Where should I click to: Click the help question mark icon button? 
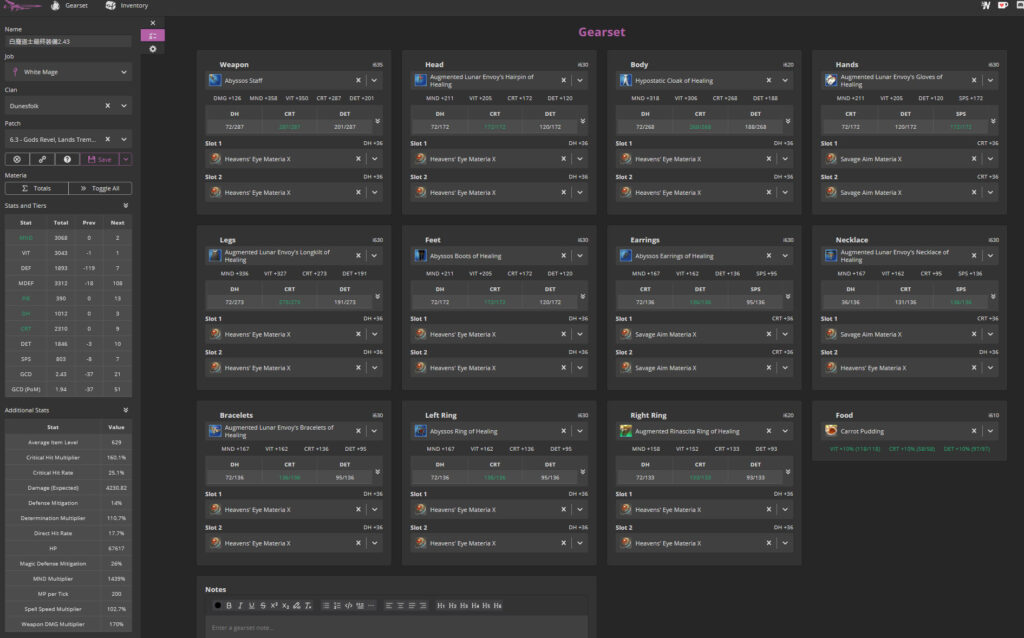[68, 159]
